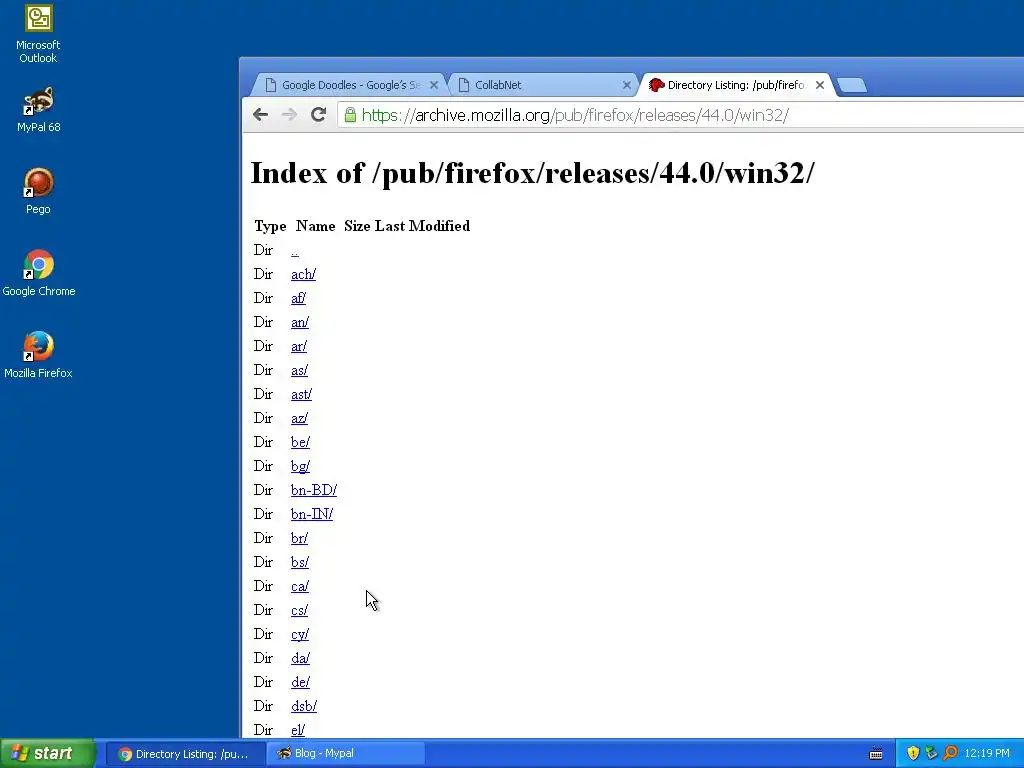Click the 'Type' column header
Screen dimensions: 1024x768
[270, 226]
